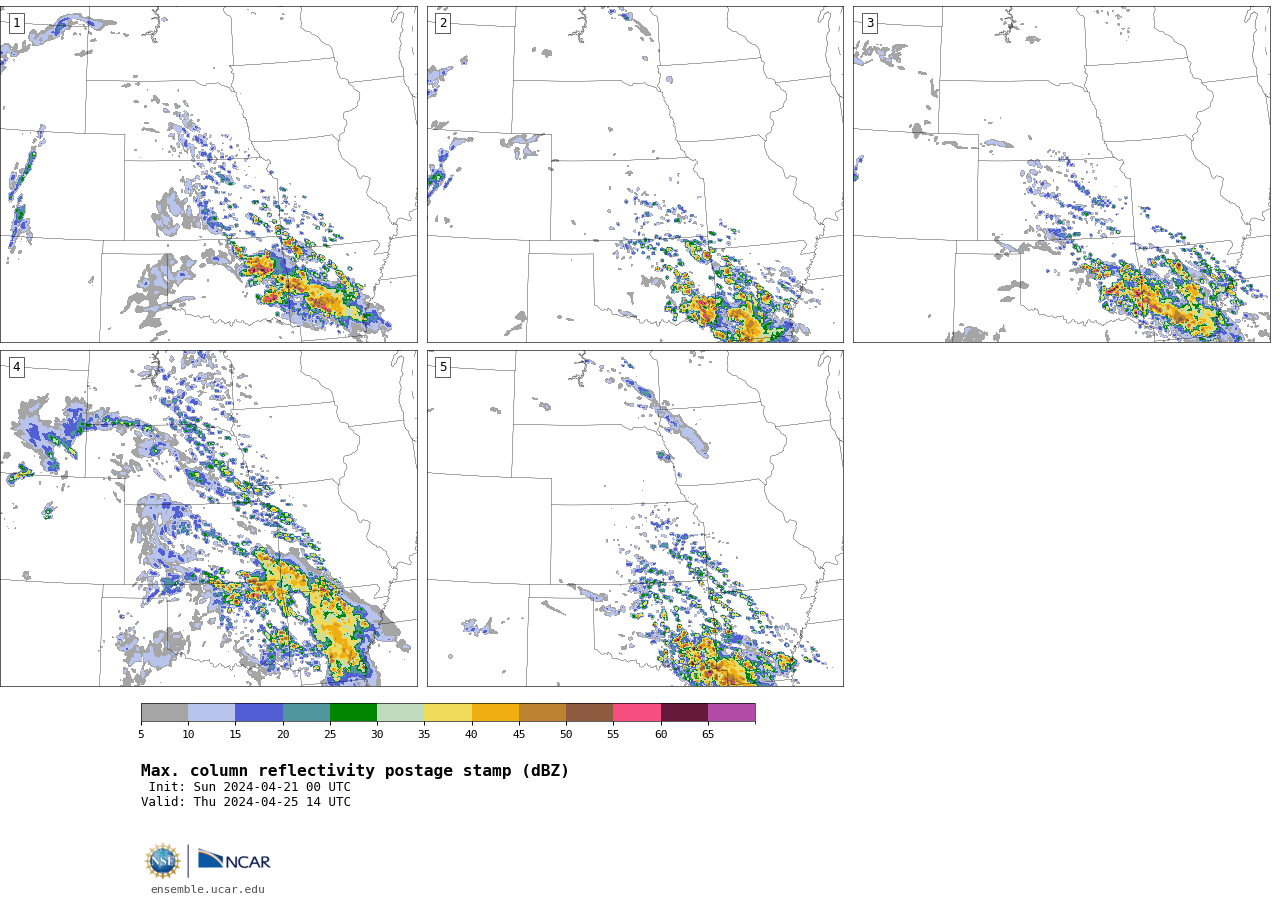
Task: Click the tan 45-50 dBZ swatch
Action: pyautogui.click(x=542, y=712)
